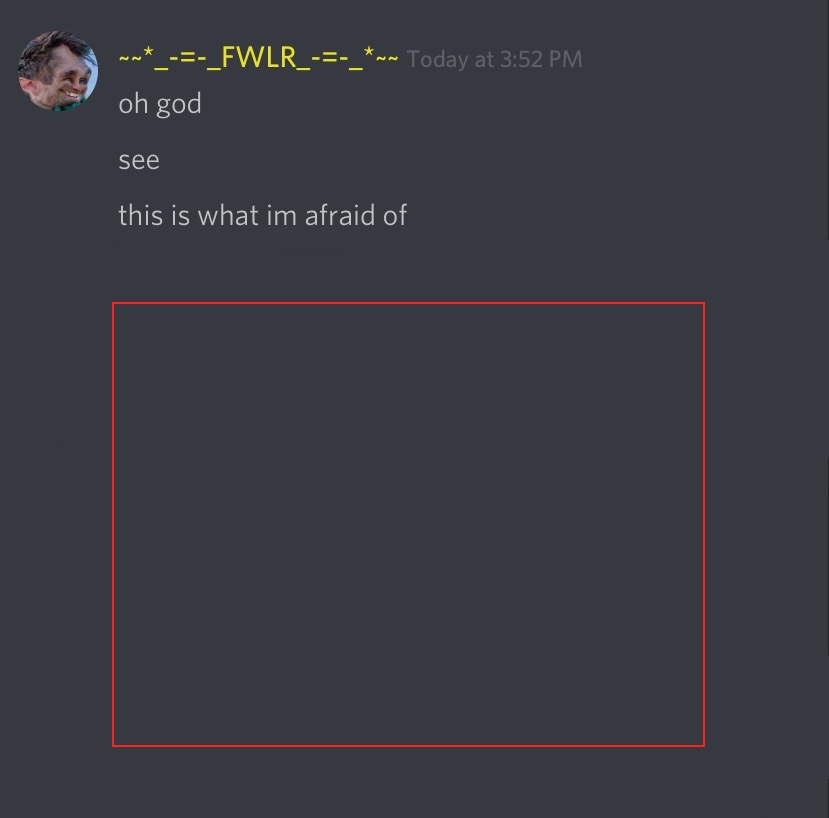Image resolution: width=829 pixels, height=818 pixels.
Task: Click the Today at 3:52 PM timestamp
Action: click(494, 59)
